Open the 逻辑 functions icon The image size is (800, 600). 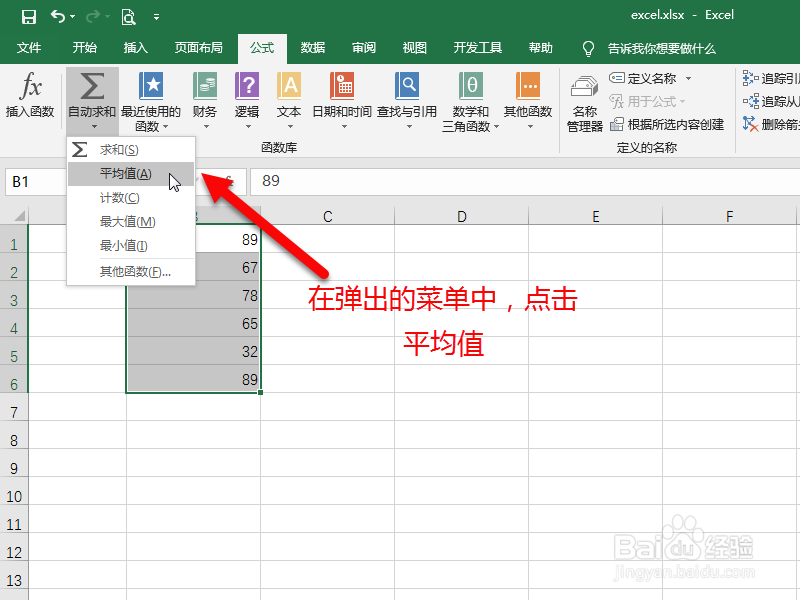tap(247, 86)
